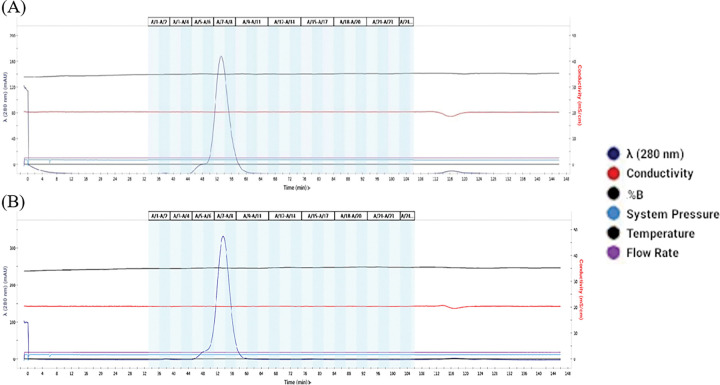Click fraction box A/18-A/20 in panel B
Image resolution: width=720 pixels, height=385 pixels.
[351, 215]
